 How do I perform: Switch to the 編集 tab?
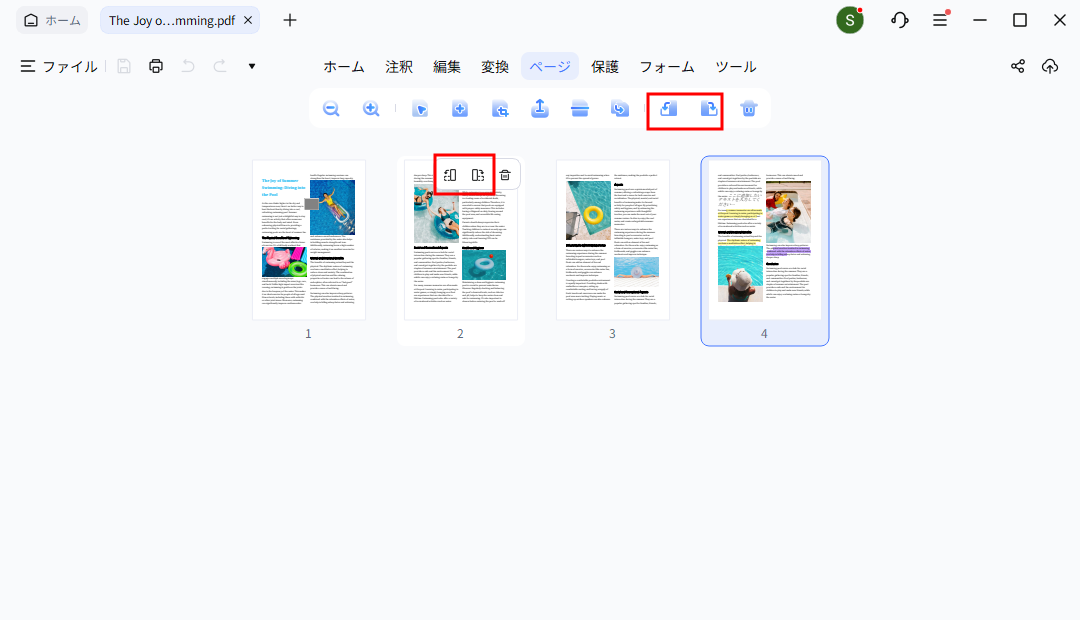coord(446,66)
